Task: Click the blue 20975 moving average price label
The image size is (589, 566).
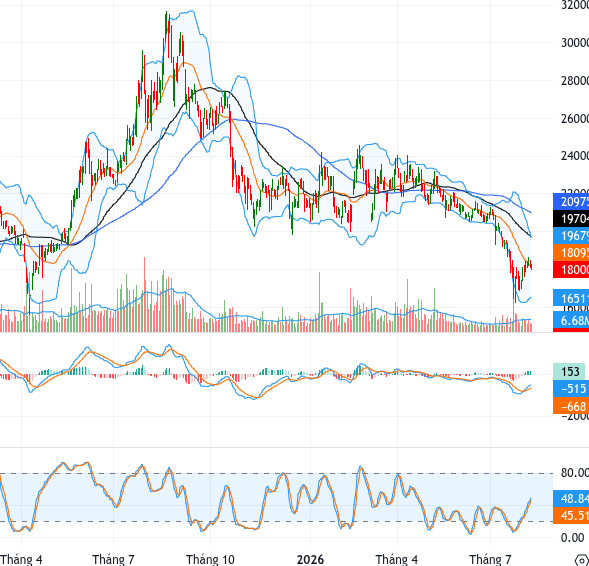Action: [571, 202]
